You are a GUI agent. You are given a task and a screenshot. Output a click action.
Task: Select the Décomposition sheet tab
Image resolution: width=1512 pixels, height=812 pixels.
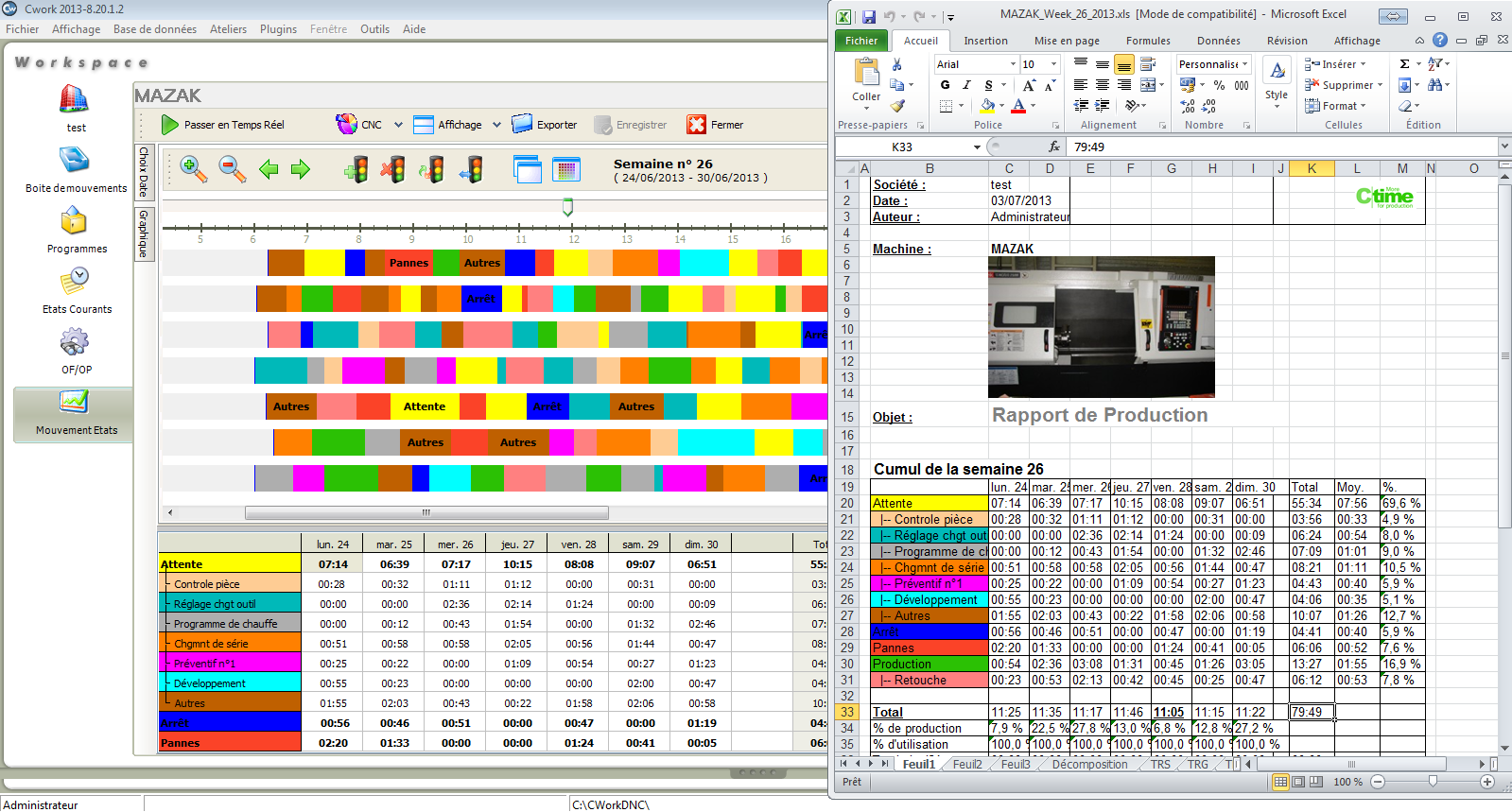coord(1089,764)
